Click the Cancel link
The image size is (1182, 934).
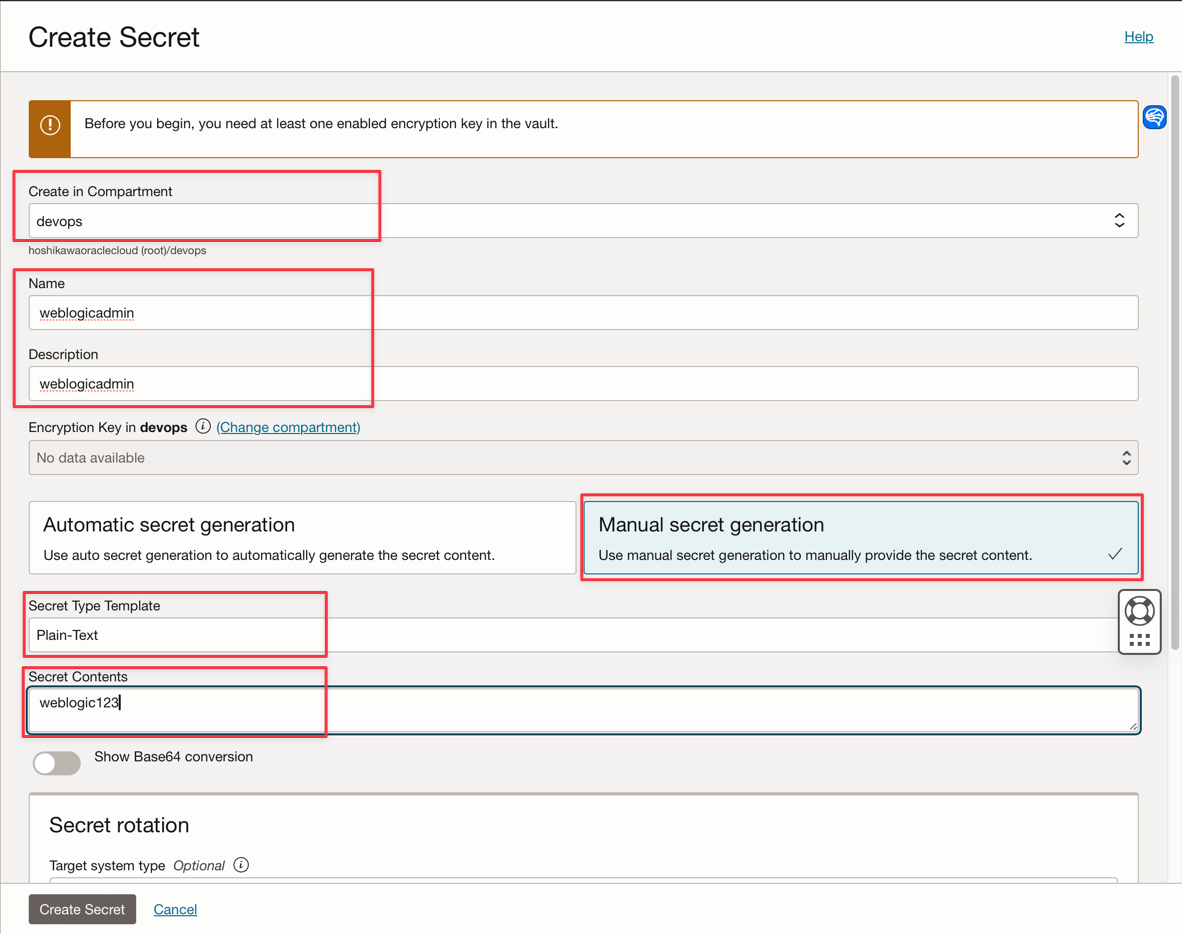175,909
